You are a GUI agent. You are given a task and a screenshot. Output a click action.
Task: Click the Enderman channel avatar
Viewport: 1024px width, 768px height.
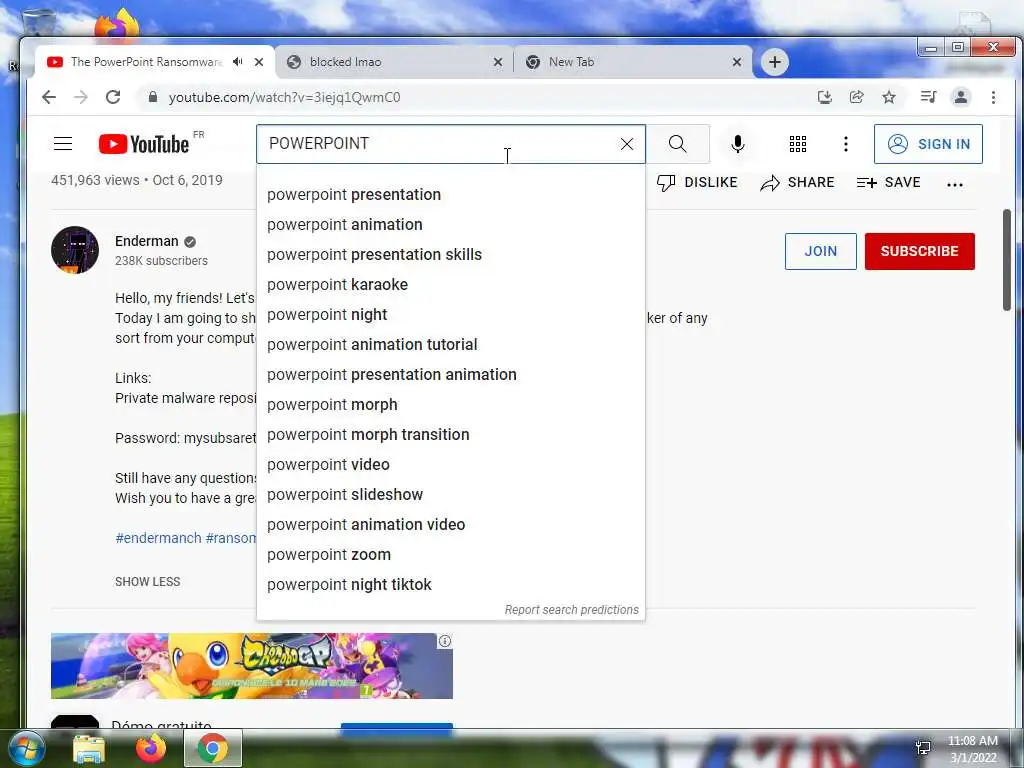pos(75,250)
